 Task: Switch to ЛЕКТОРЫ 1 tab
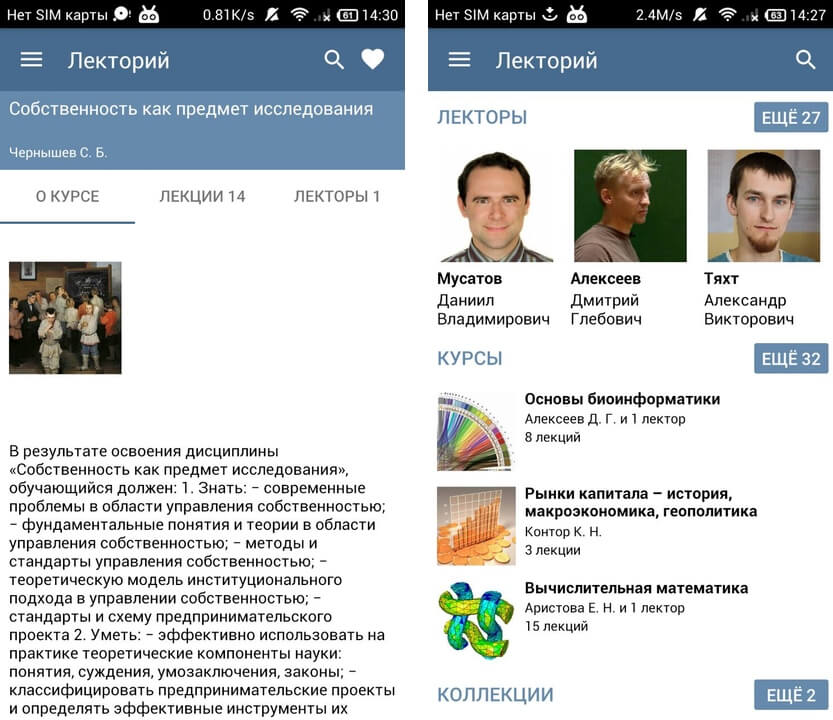[x=337, y=197]
